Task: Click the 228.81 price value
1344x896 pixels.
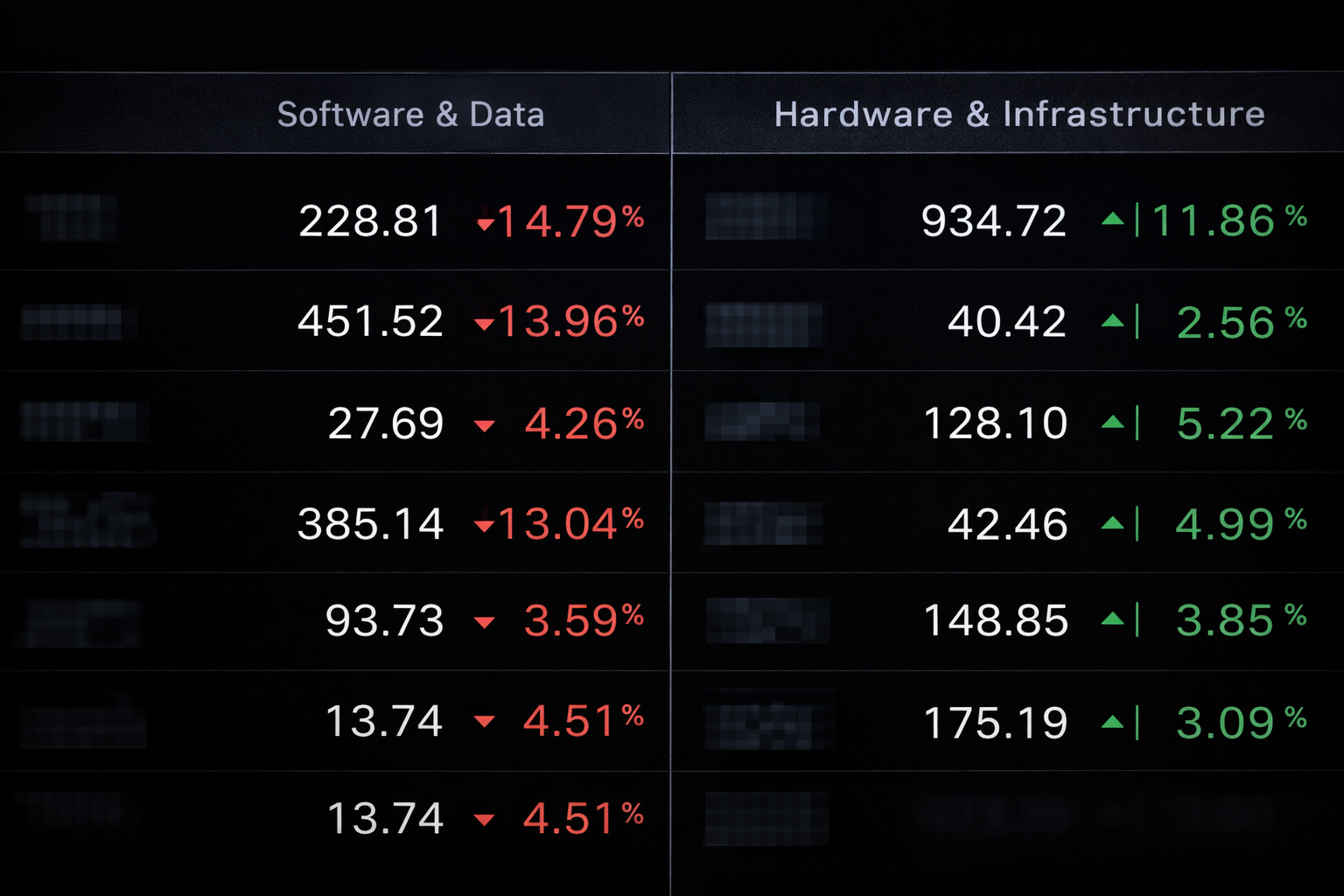Action: [370, 220]
